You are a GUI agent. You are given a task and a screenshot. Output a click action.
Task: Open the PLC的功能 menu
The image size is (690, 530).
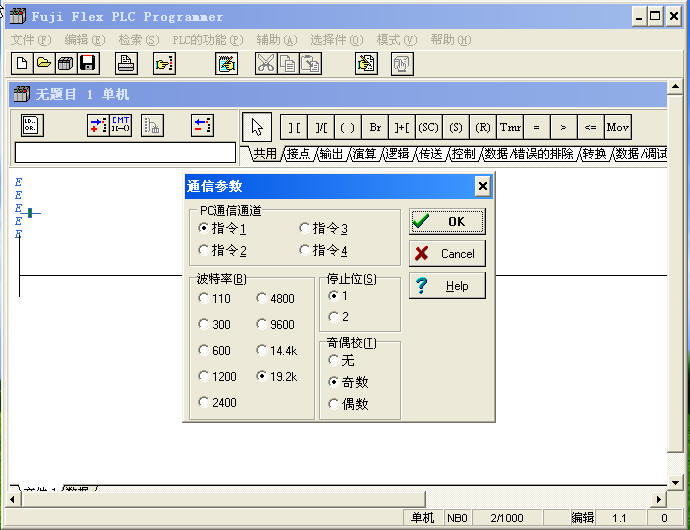pos(207,40)
